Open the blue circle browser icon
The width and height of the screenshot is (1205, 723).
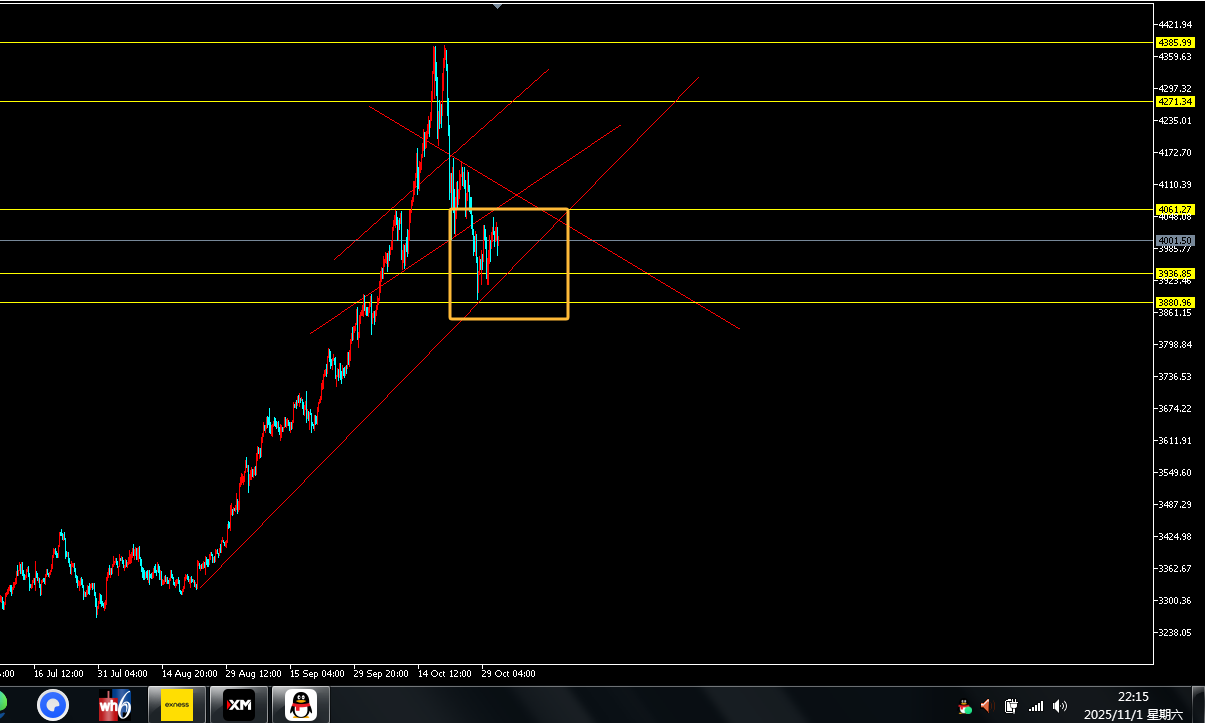(53, 705)
